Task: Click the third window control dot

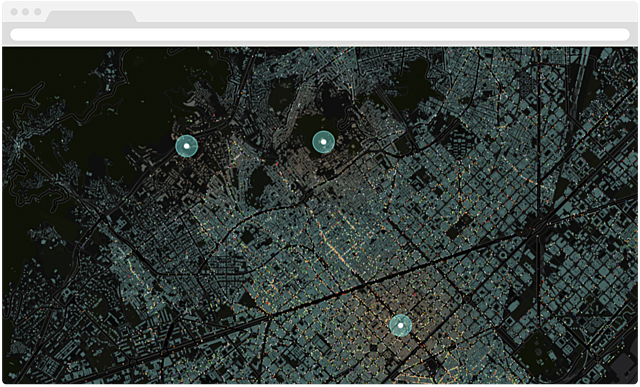Action: coord(38,11)
